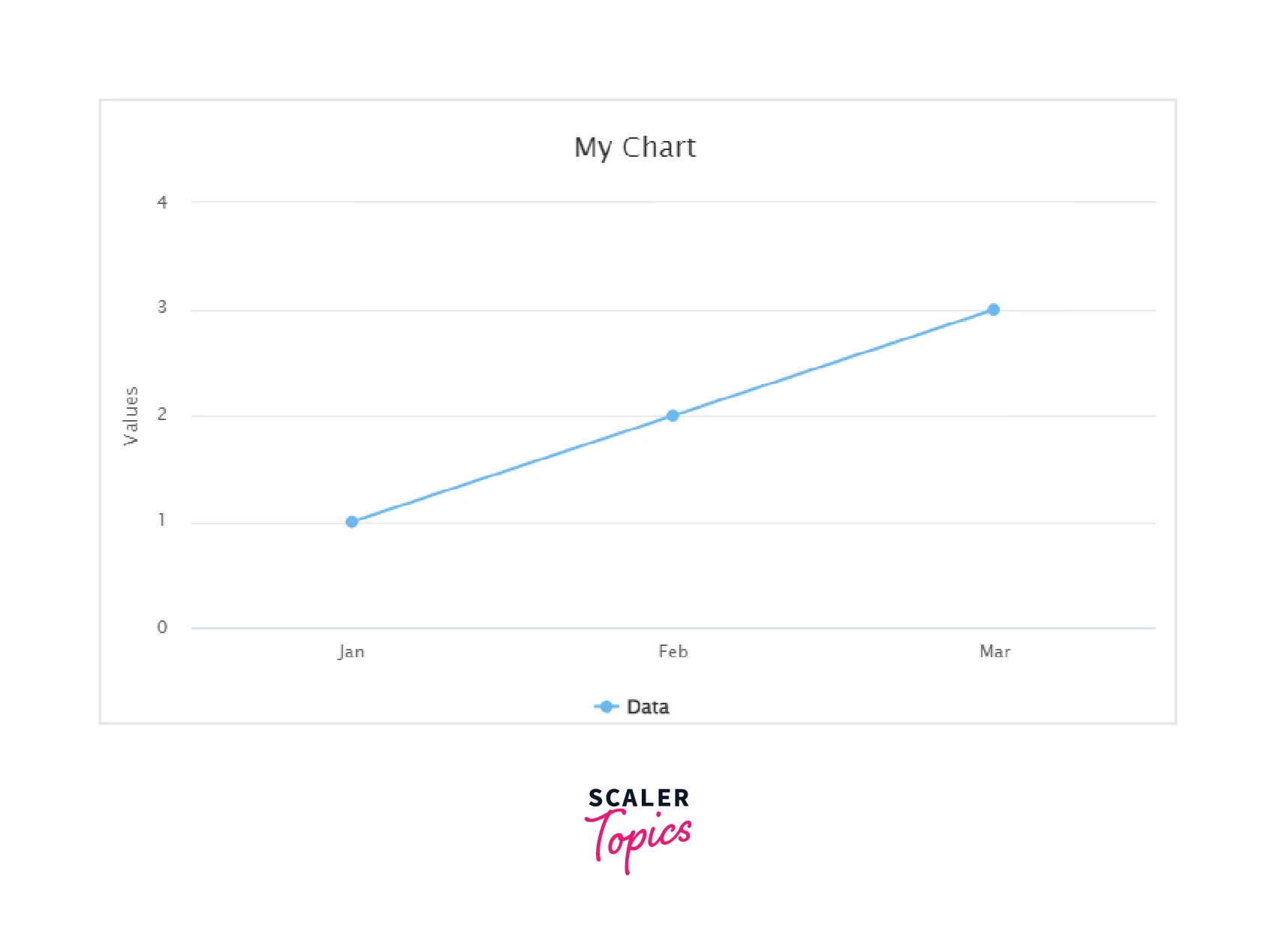
Task: Click the y-axis label 4
Action: pyautogui.click(x=162, y=202)
